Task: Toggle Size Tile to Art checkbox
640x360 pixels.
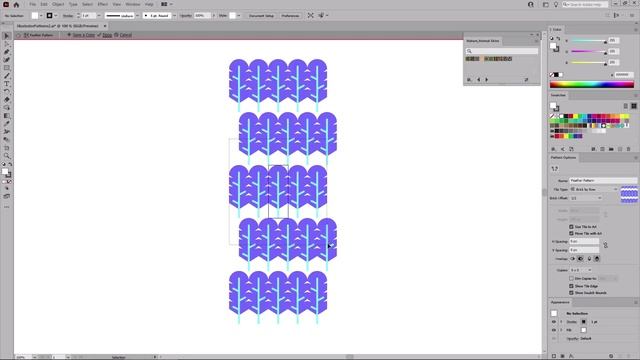Action: pyautogui.click(x=571, y=227)
